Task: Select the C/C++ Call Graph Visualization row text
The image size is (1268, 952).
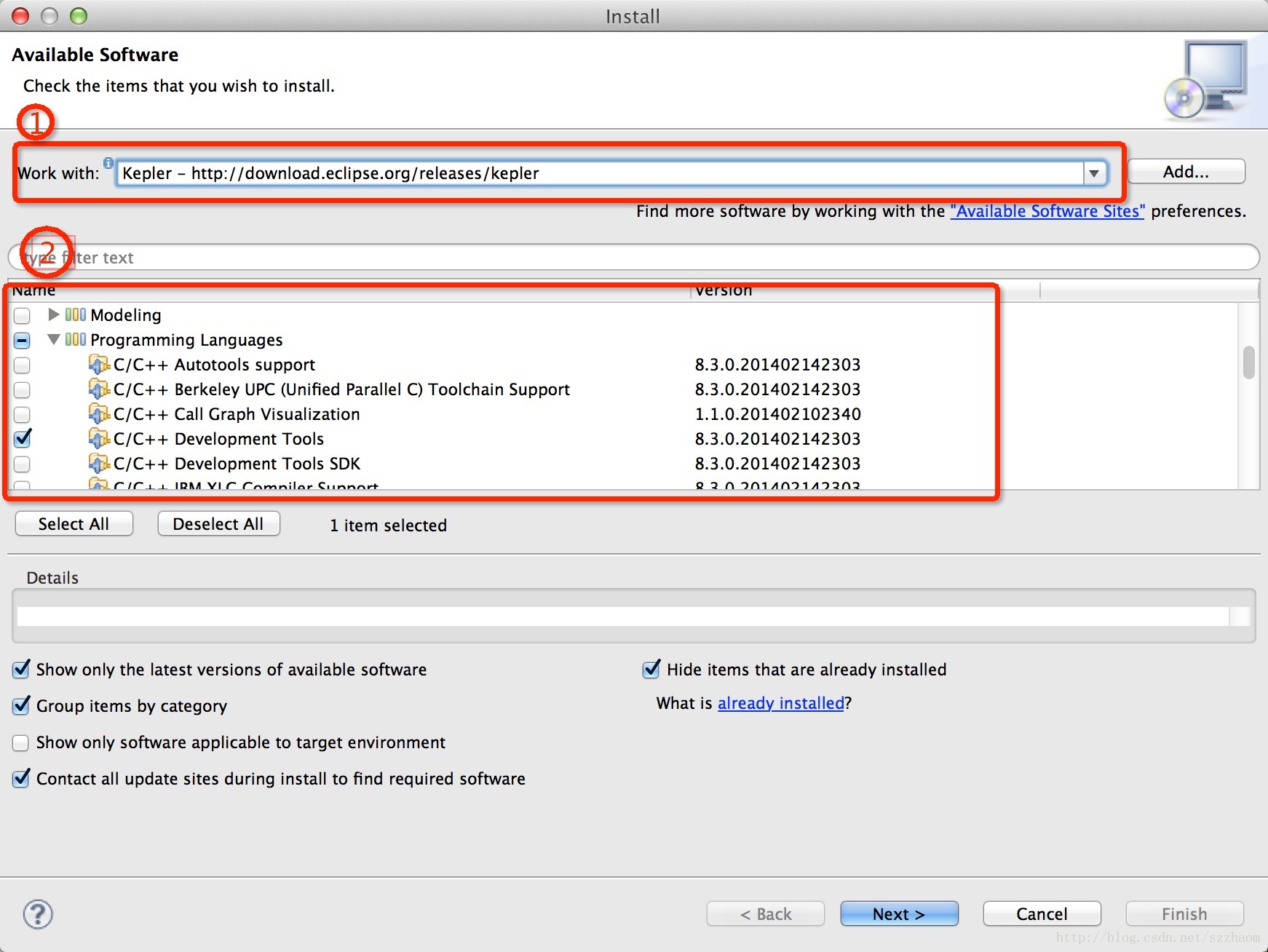Action: (237, 414)
